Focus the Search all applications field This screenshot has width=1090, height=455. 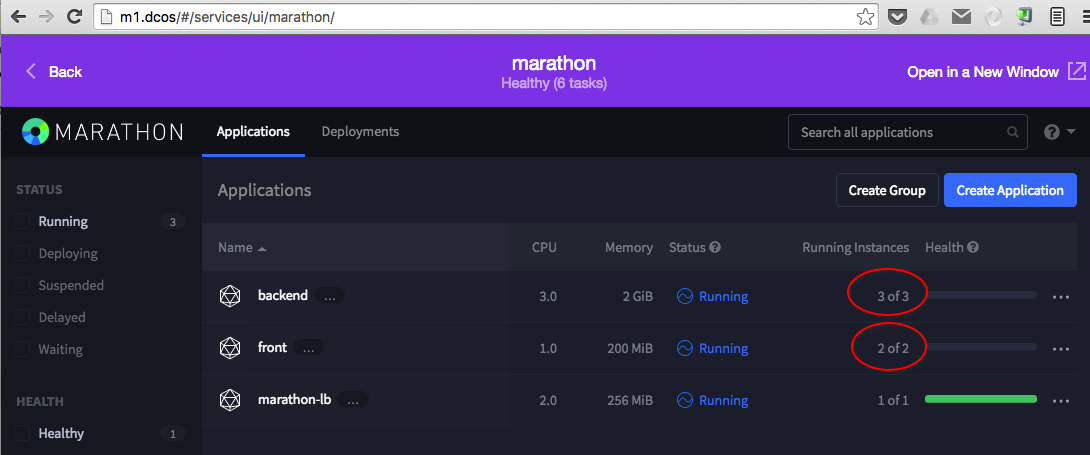tap(907, 132)
